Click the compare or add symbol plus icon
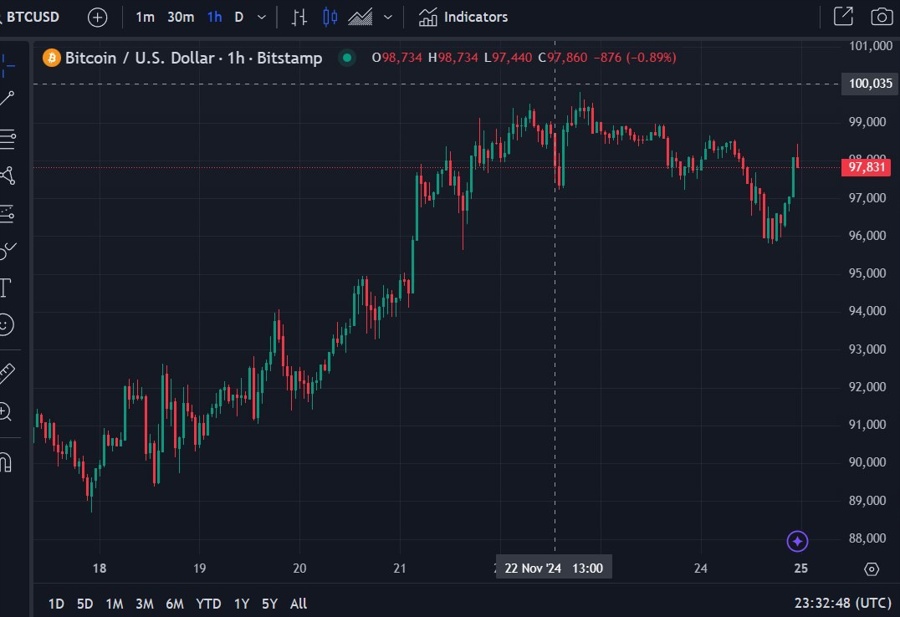900x617 pixels. coord(97,17)
